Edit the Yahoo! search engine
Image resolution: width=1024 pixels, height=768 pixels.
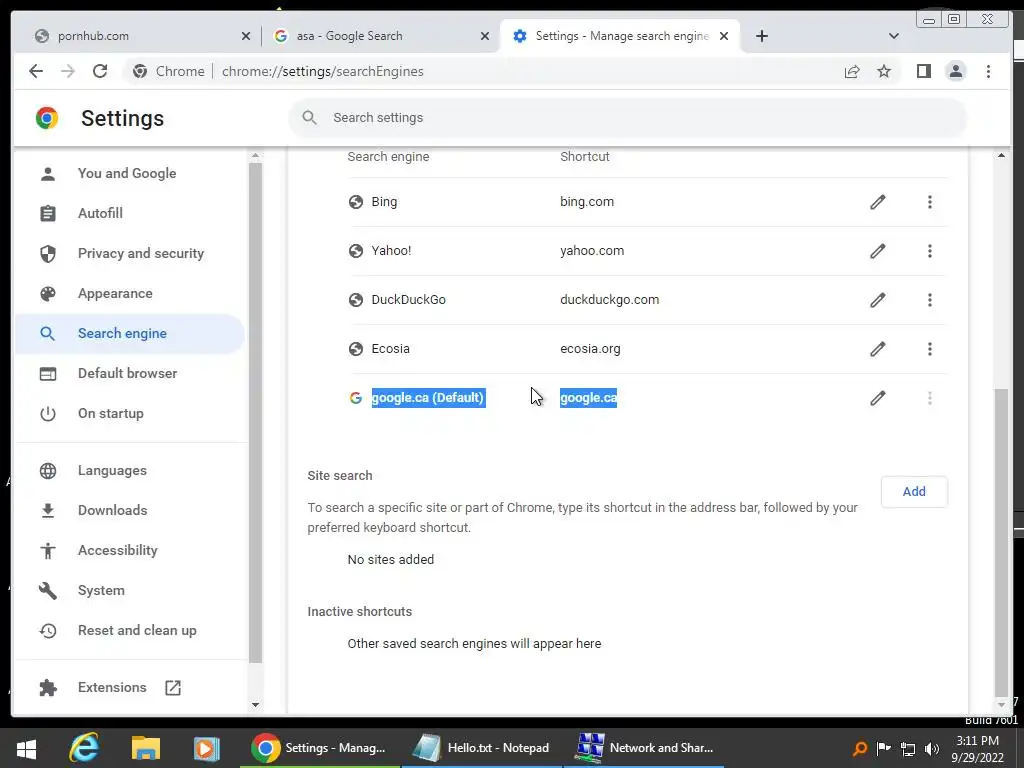coord(878,251)
